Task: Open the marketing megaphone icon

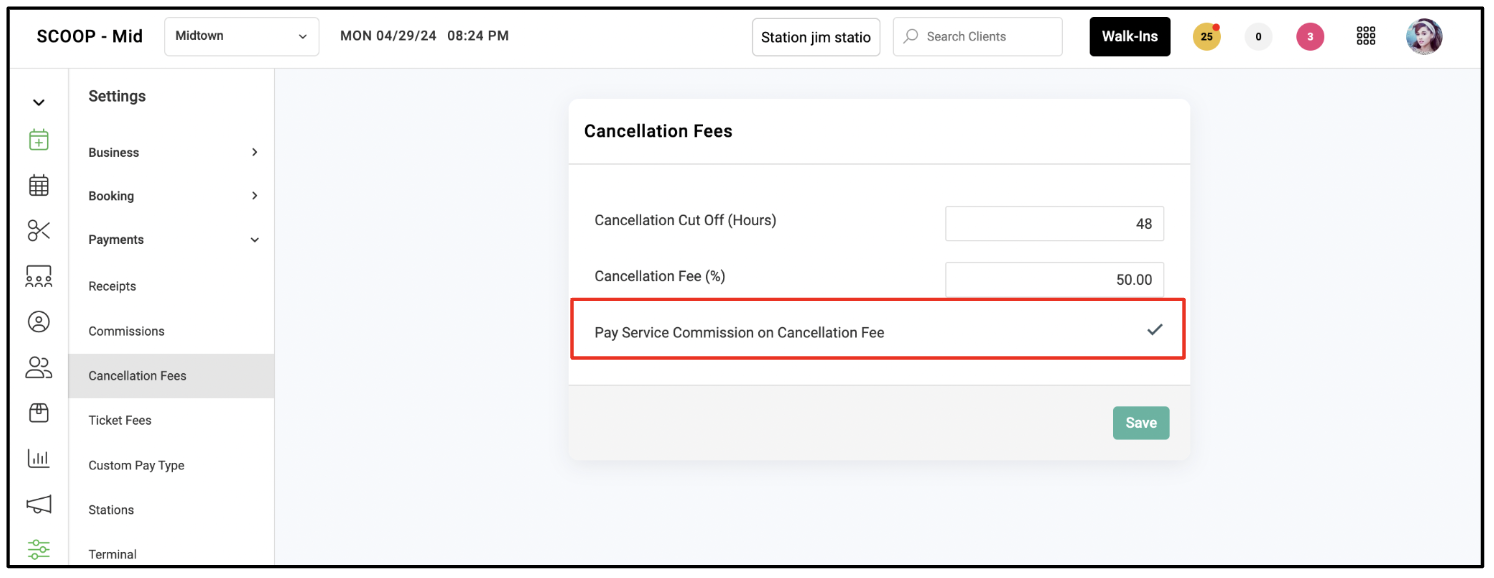Action: 38,504
